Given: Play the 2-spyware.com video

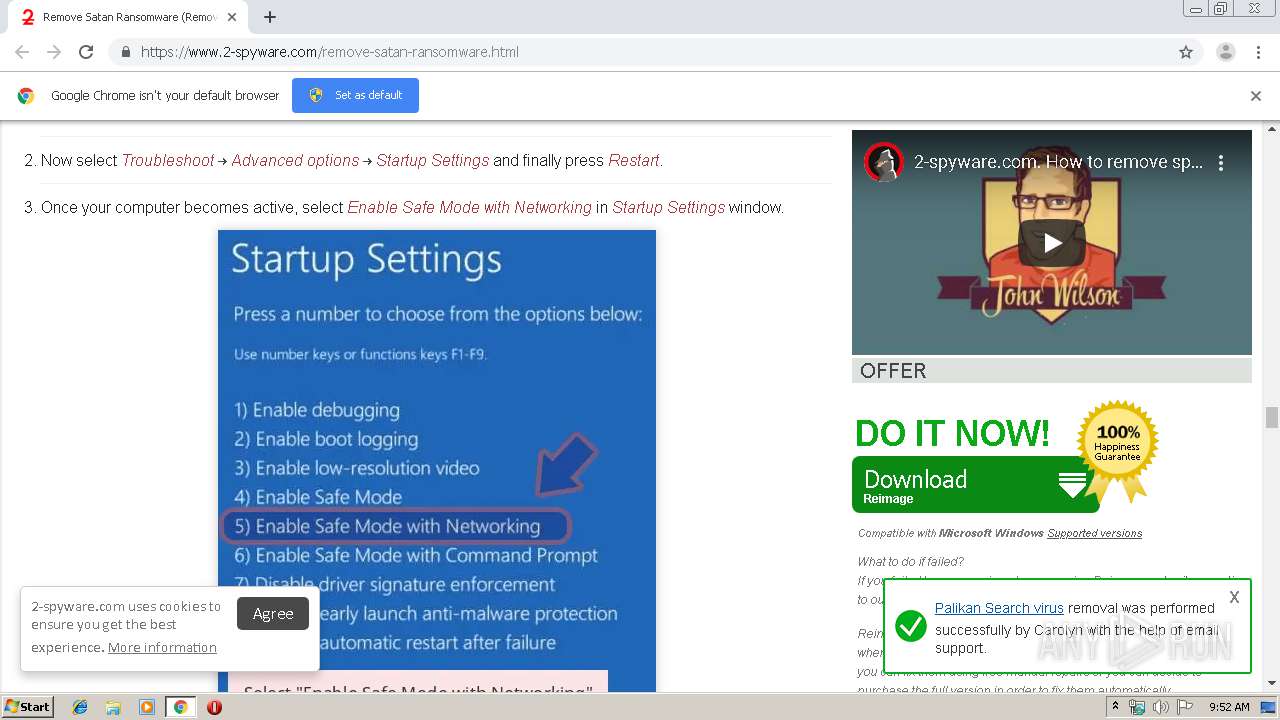Looking at the screenshot, I should pos(1052,242).
